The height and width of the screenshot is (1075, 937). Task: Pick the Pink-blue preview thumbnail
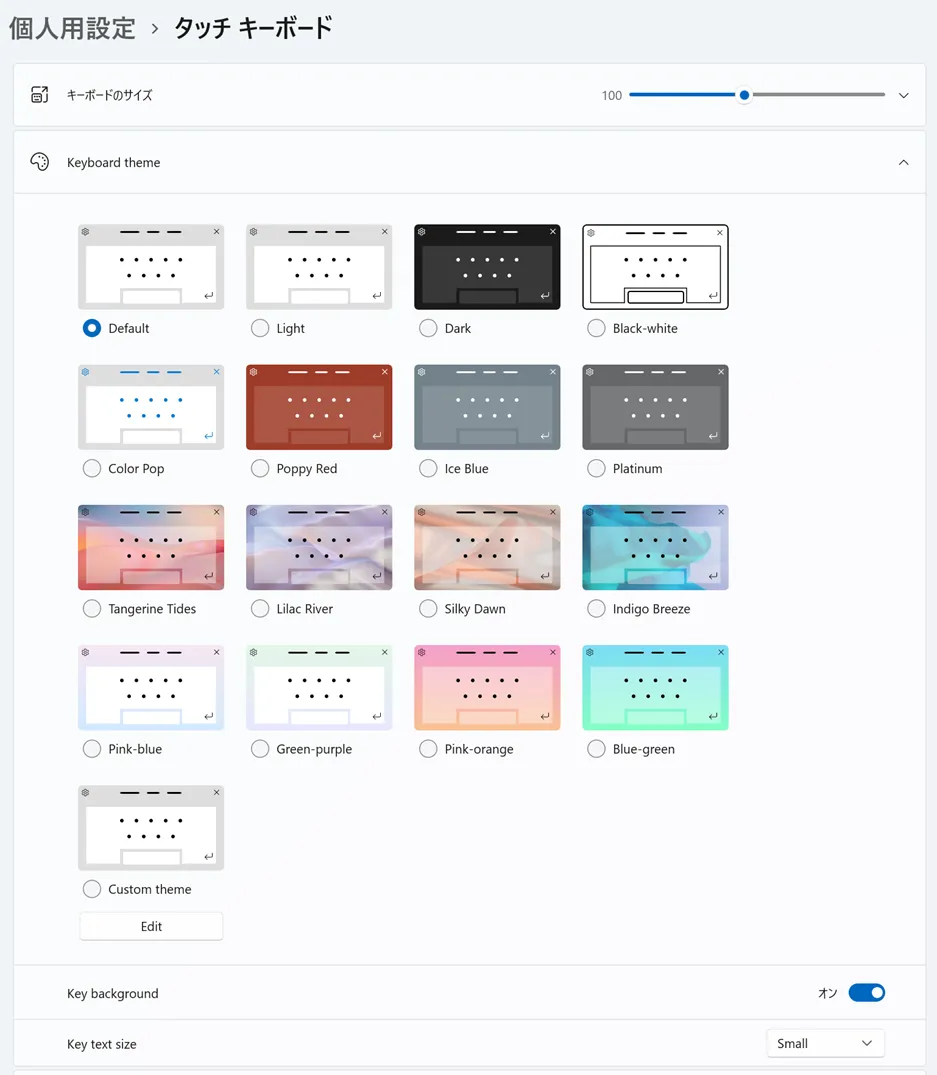pos(151,688)
